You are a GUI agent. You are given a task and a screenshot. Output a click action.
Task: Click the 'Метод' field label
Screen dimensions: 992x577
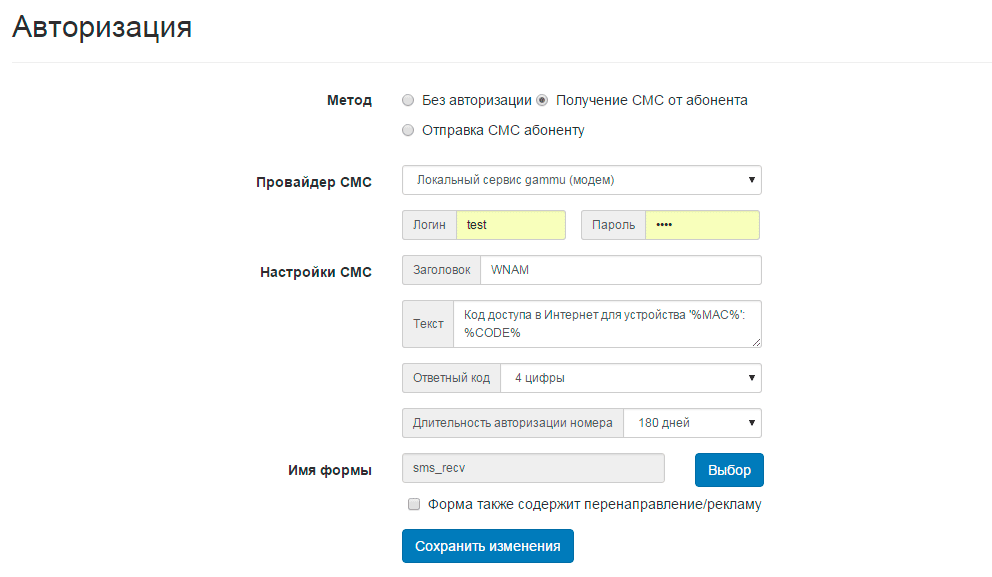click(349, 100)
